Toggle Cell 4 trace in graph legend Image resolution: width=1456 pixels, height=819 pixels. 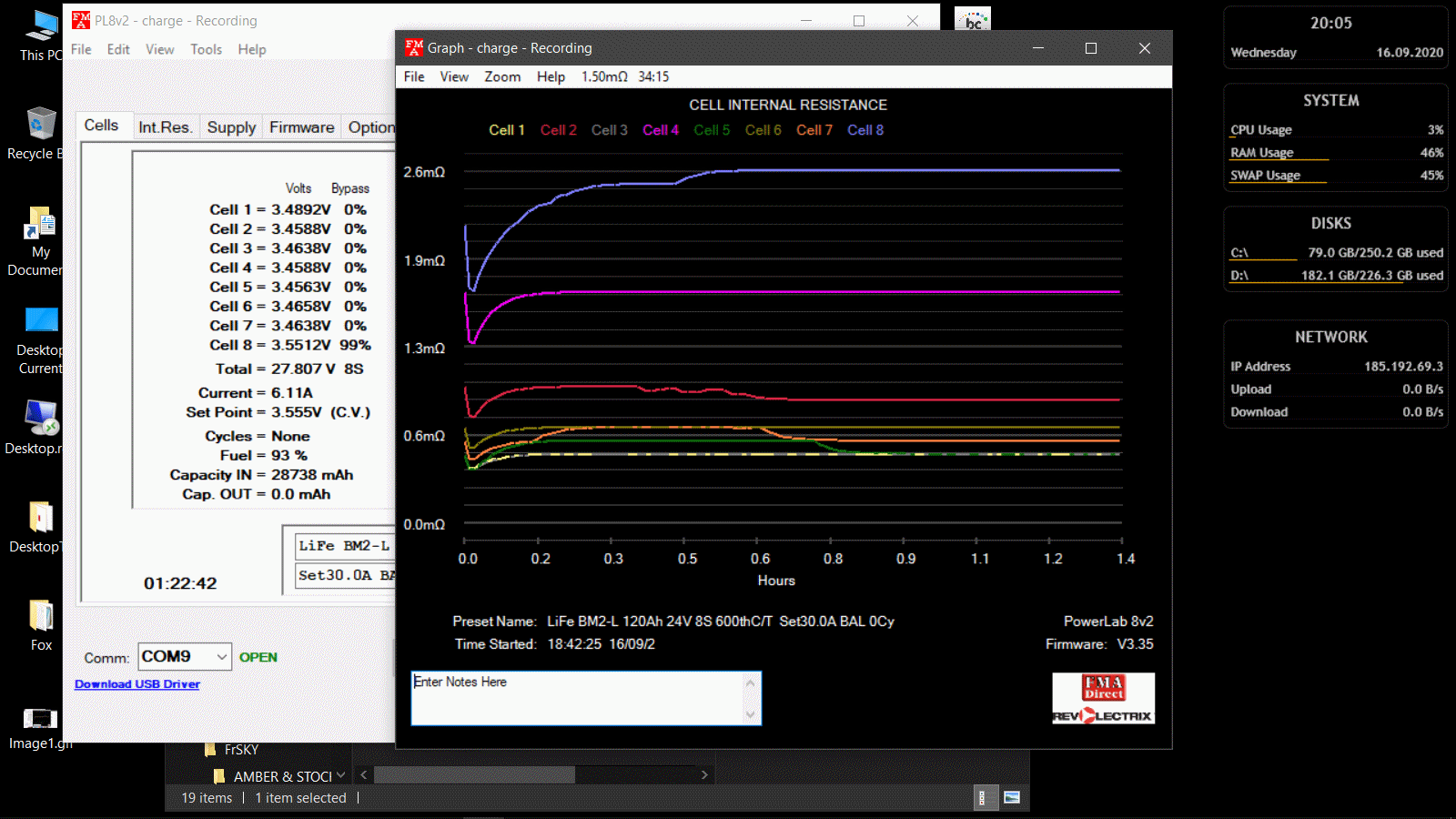[661, 130]
